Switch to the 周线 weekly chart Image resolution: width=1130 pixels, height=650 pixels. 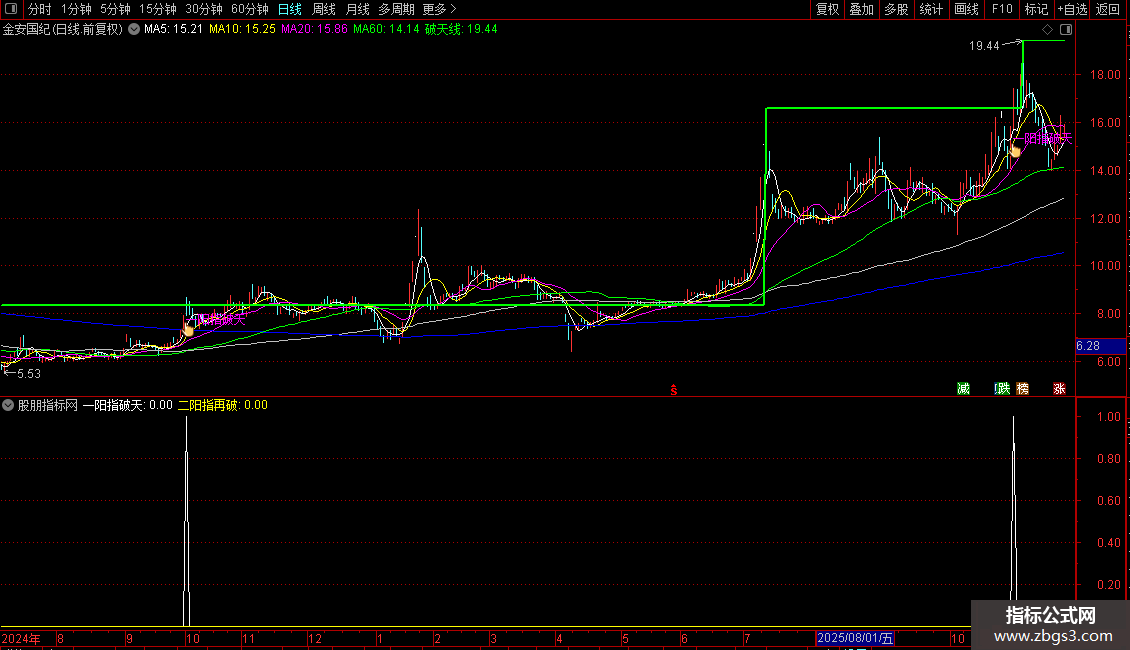point(324,9)
